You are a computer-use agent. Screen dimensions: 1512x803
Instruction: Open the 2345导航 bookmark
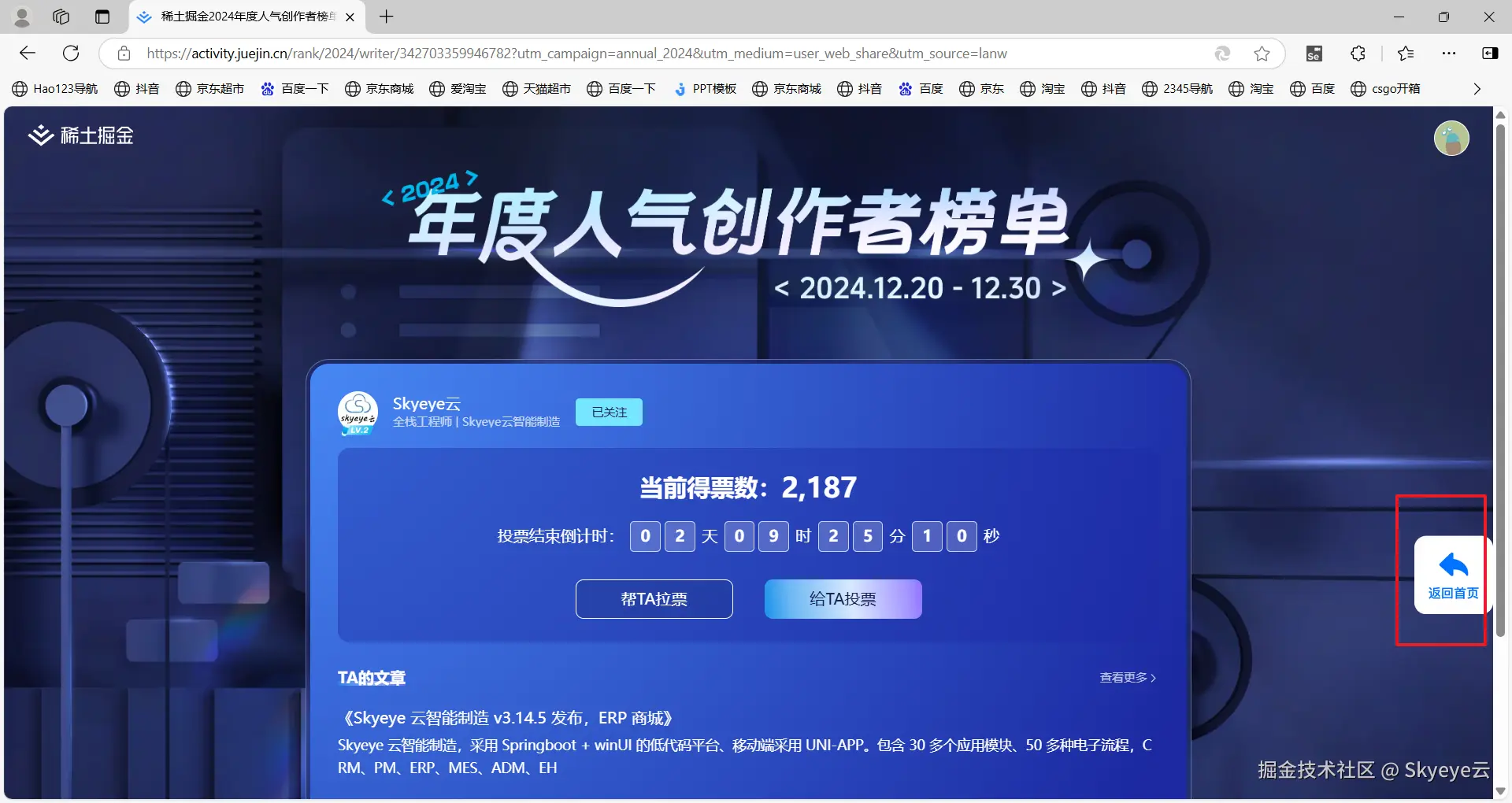pyautogui.click(x=1177, y=88)
